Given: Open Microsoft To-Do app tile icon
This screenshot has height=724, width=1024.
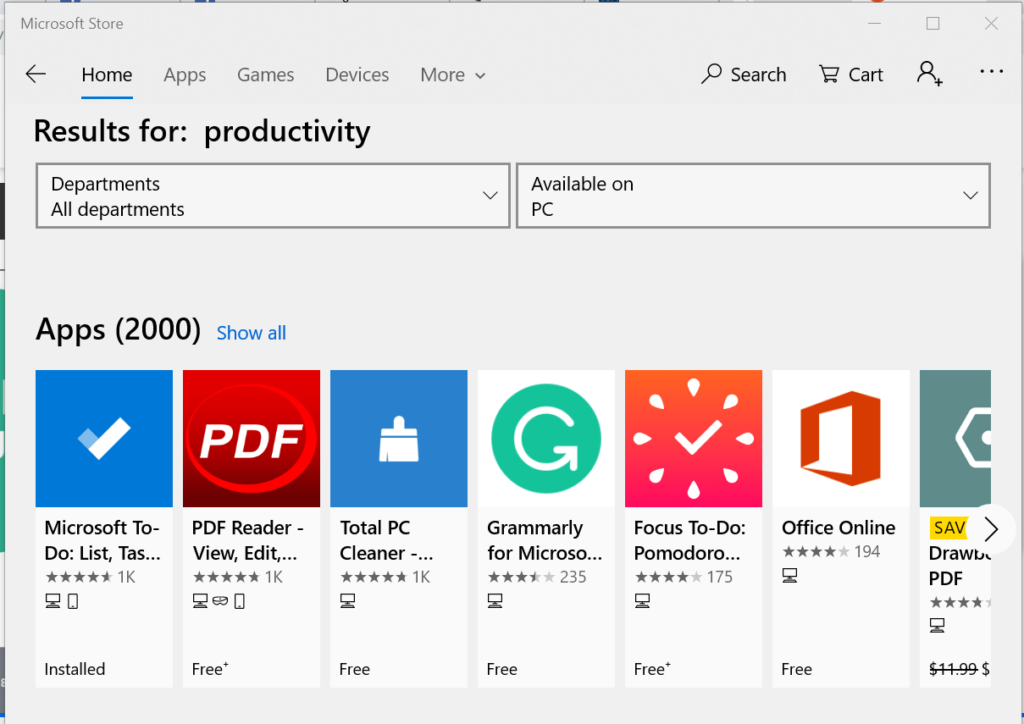Looking at the screenshot, I should [104, 438].
